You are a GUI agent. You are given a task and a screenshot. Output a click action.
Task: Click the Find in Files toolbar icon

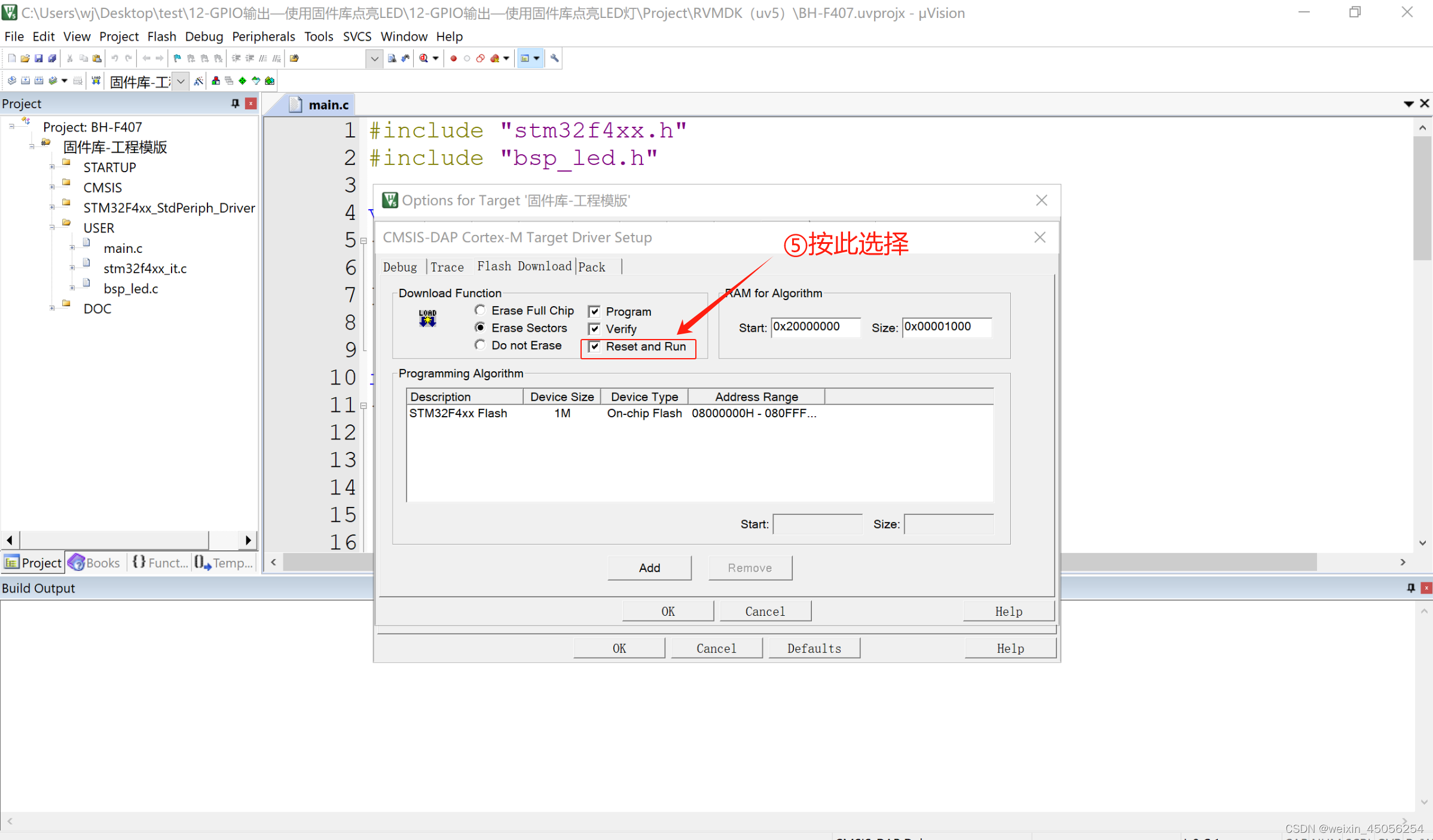(294, 58)
